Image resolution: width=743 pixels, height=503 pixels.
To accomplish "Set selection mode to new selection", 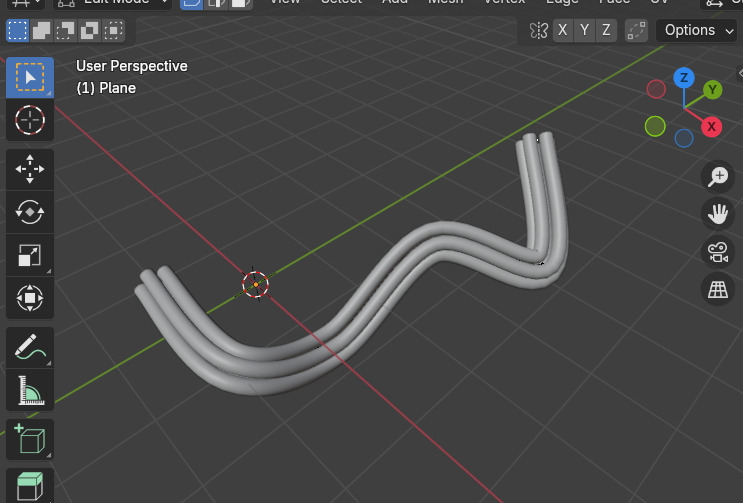I will pyautogui.click(x=18, y=30).
